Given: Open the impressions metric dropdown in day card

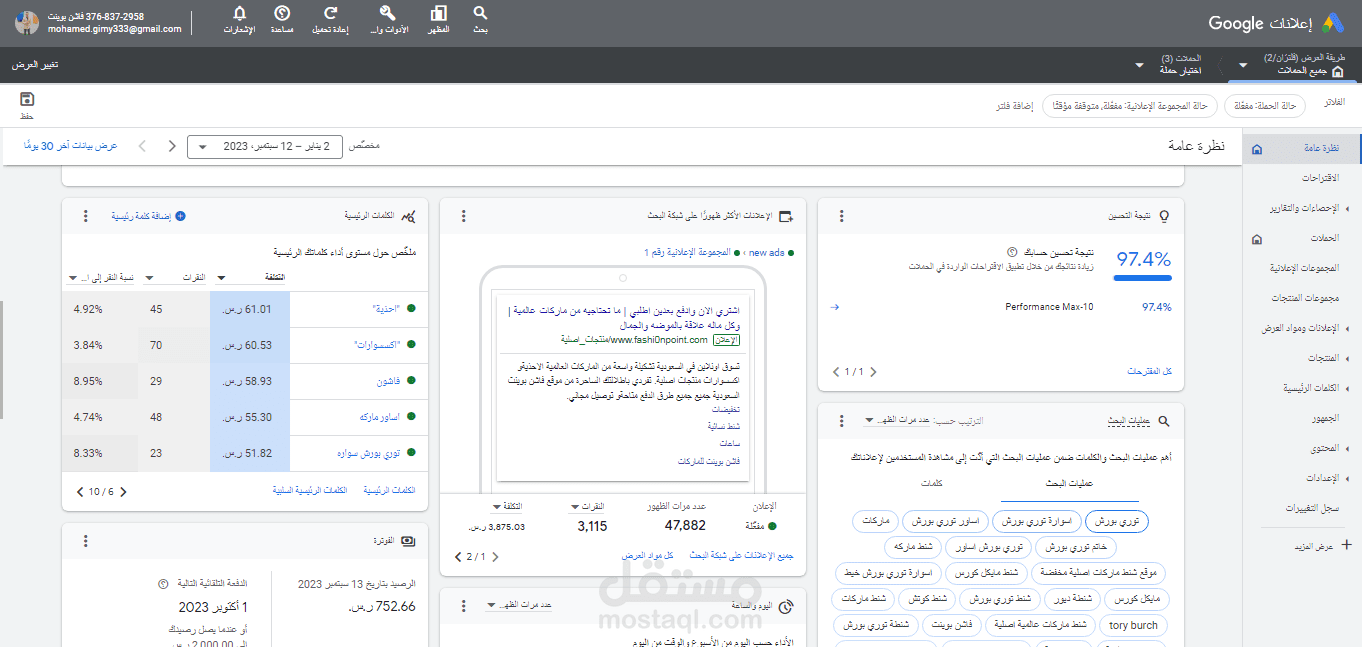Looking at the screenshot, I should [519, 606].
